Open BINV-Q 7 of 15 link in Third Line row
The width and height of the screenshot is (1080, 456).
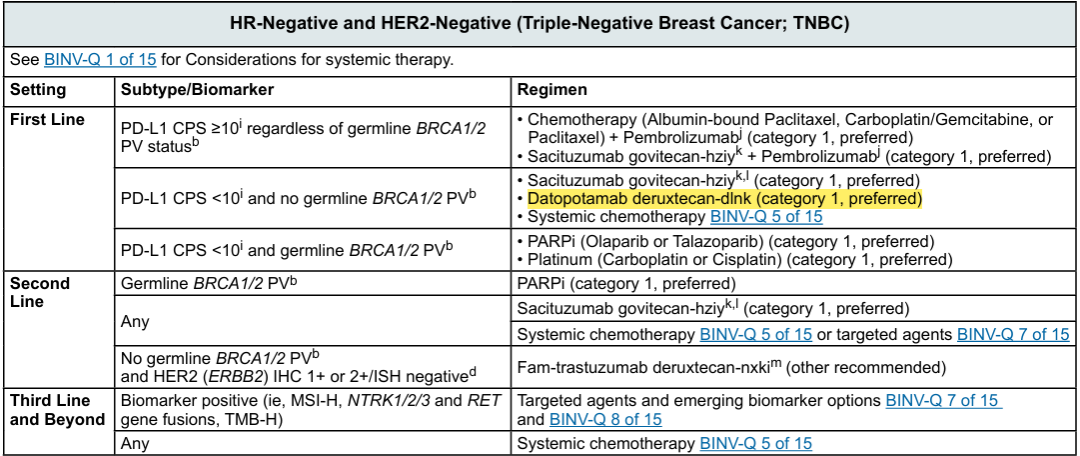tap(943, 400)
